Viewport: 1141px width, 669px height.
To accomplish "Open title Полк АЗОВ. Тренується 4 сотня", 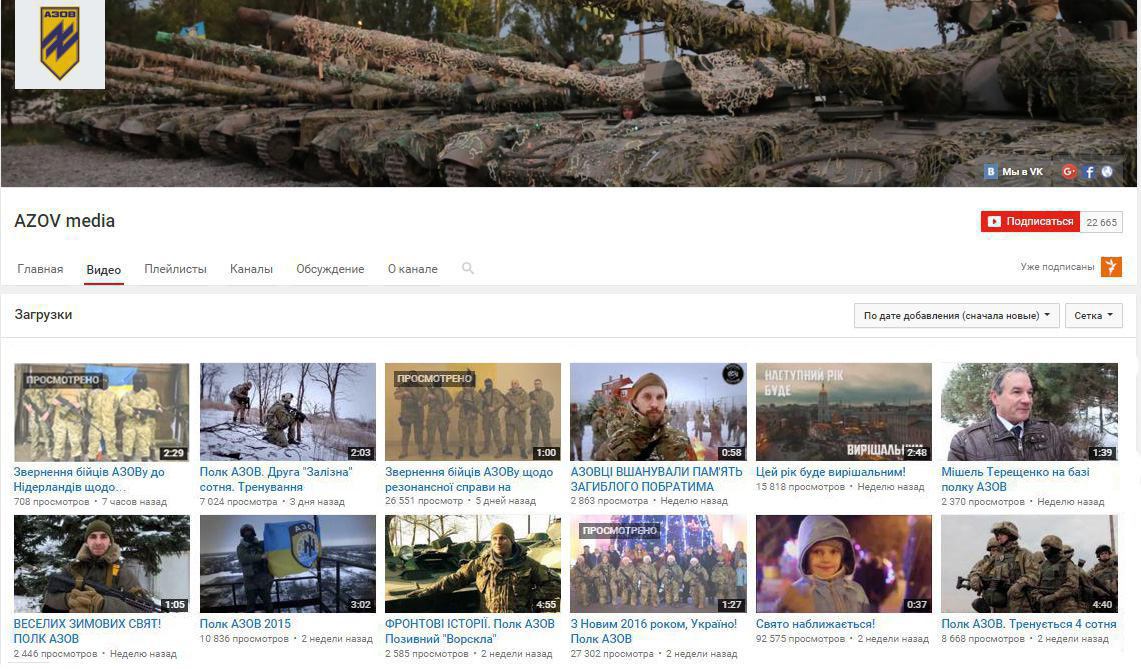I will pyautogui.click(x=1029, y=624).
